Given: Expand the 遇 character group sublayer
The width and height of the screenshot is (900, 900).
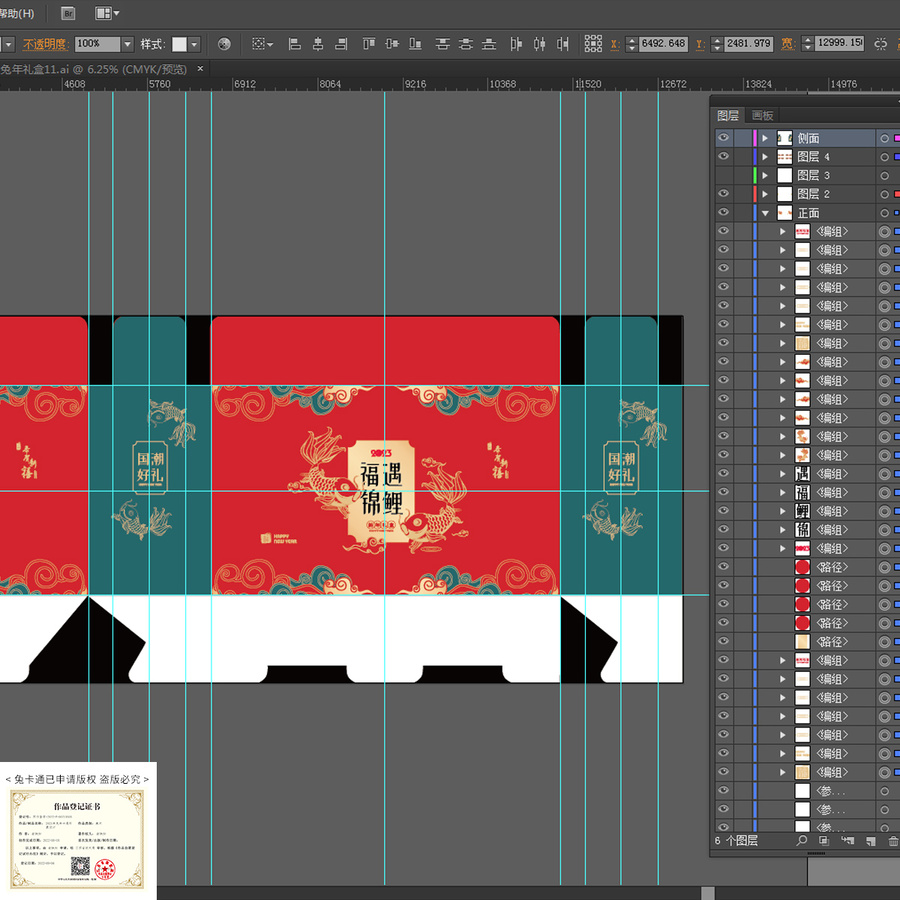Looking at the screenshot, I should click(x=782, y=474).
